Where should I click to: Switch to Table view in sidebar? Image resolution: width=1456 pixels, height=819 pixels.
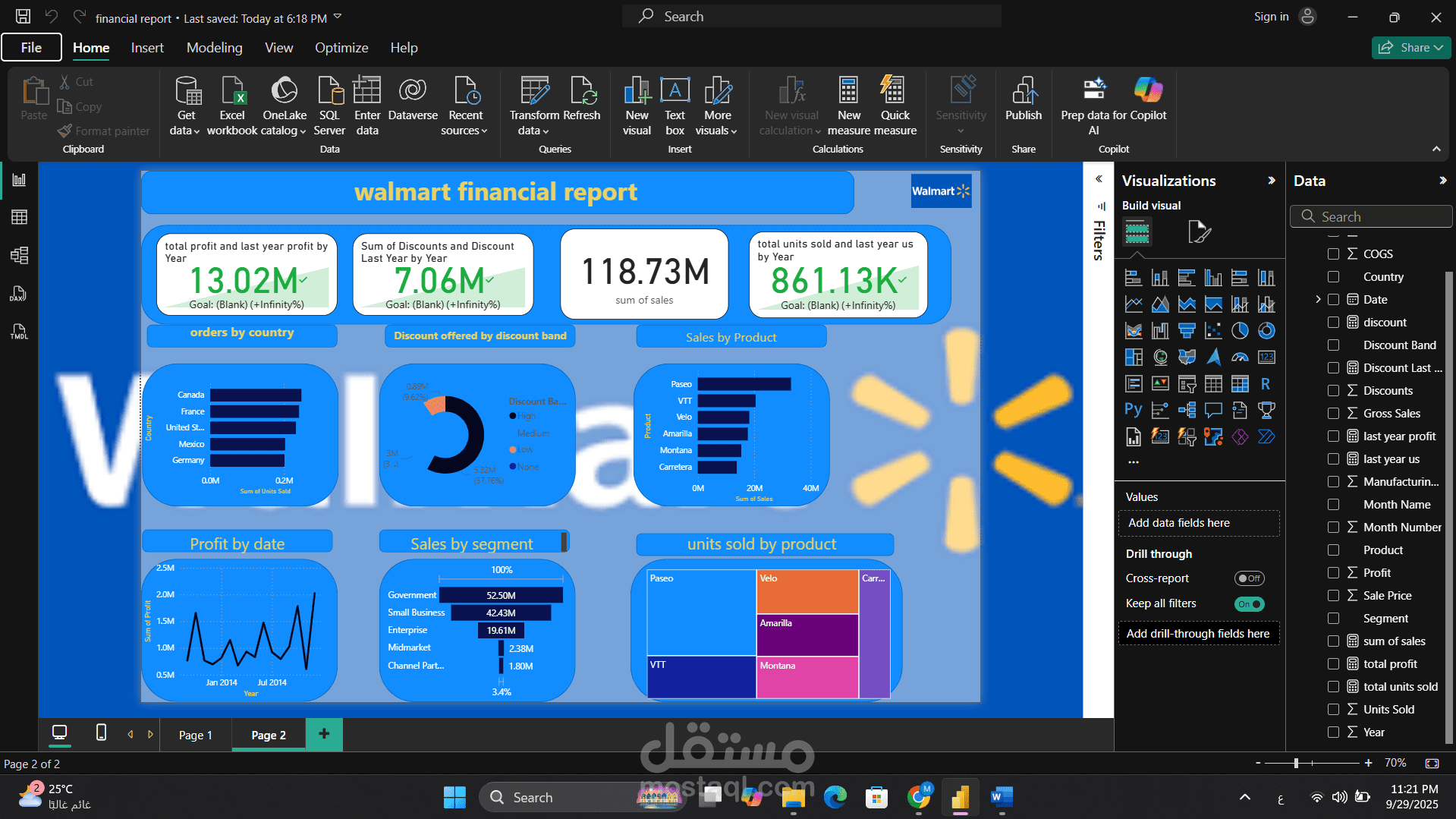(19, 217)
